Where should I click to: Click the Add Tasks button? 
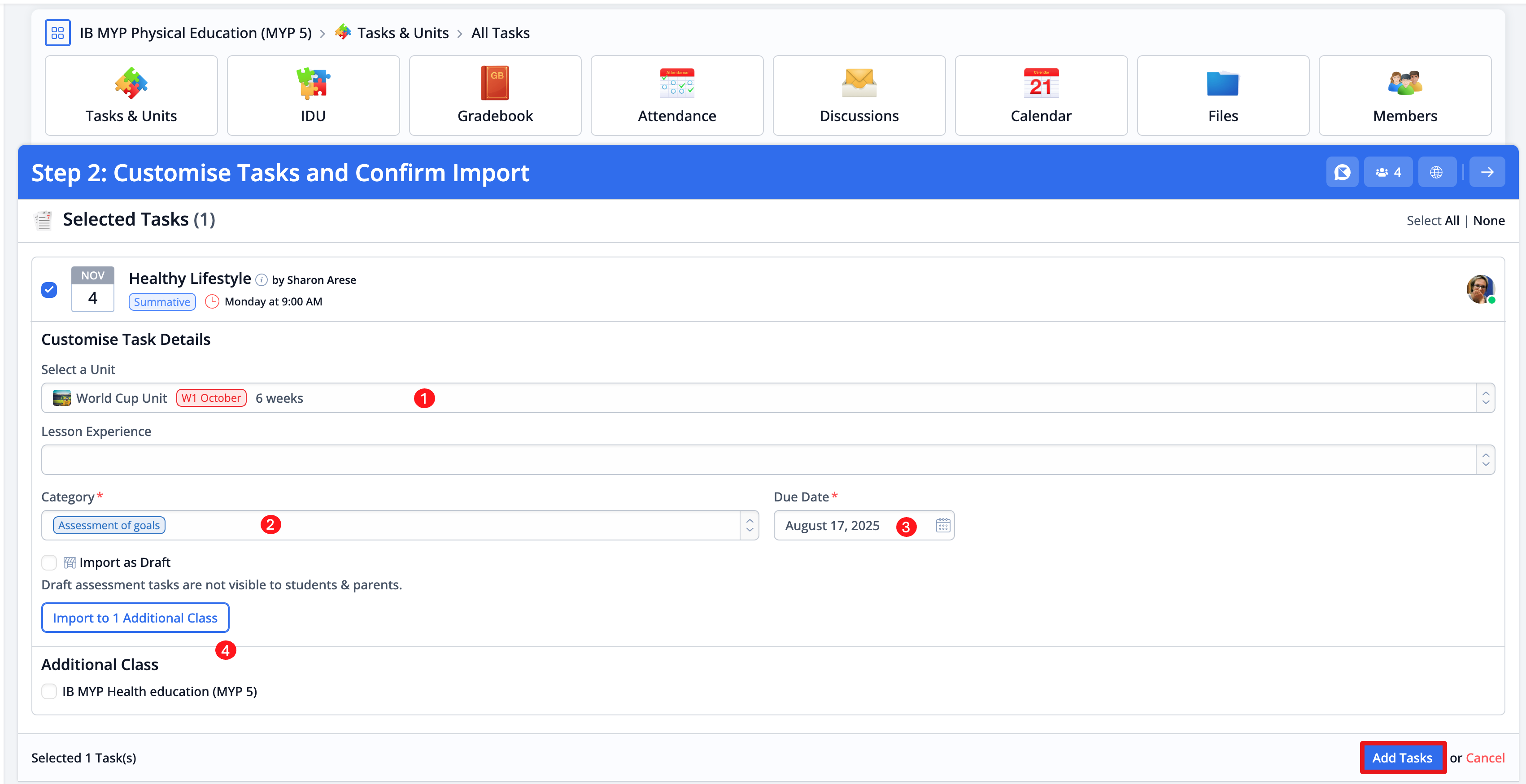(1402, 758)
